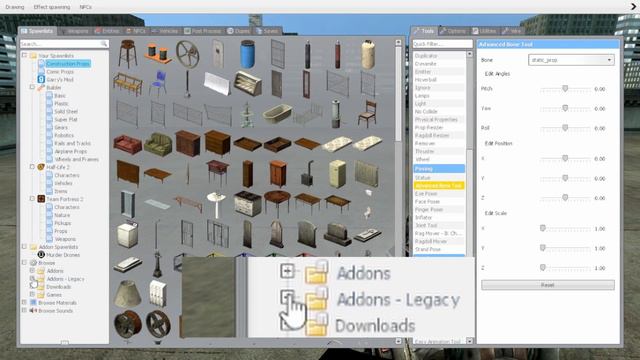Open the Dupes tab

[239, 31]
